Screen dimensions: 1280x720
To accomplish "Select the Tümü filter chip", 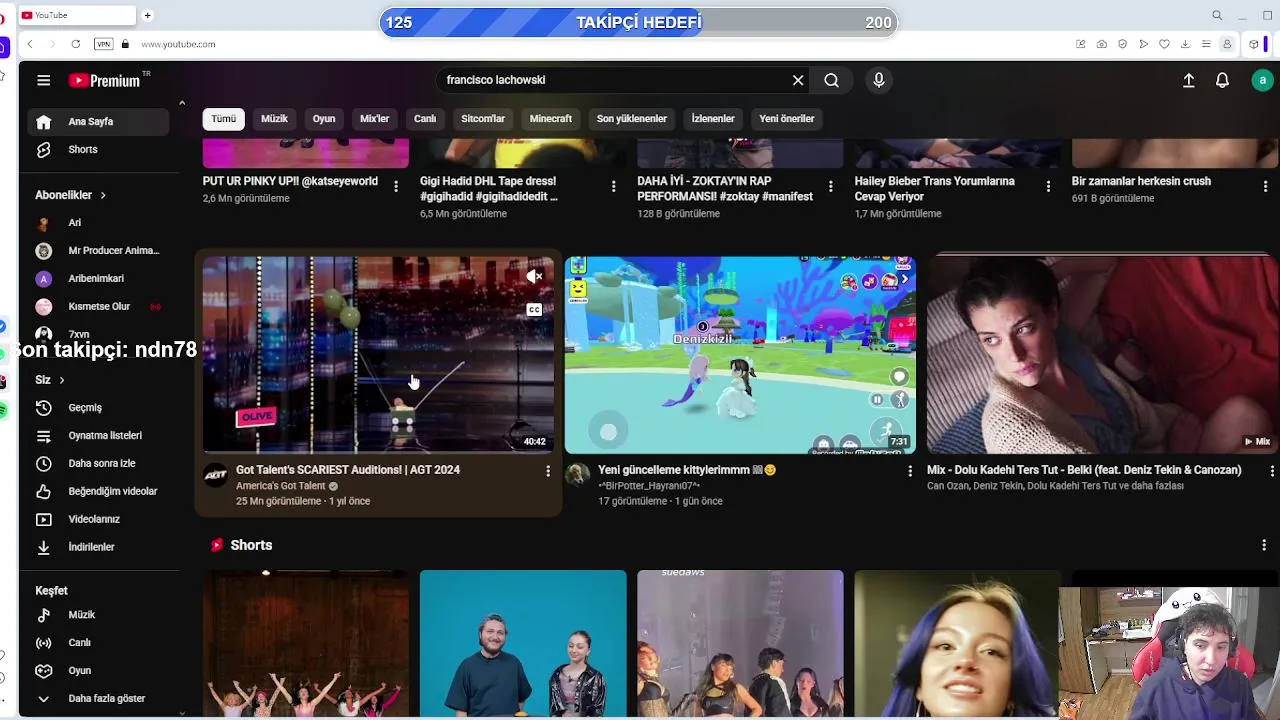I will tap(224, 118).
